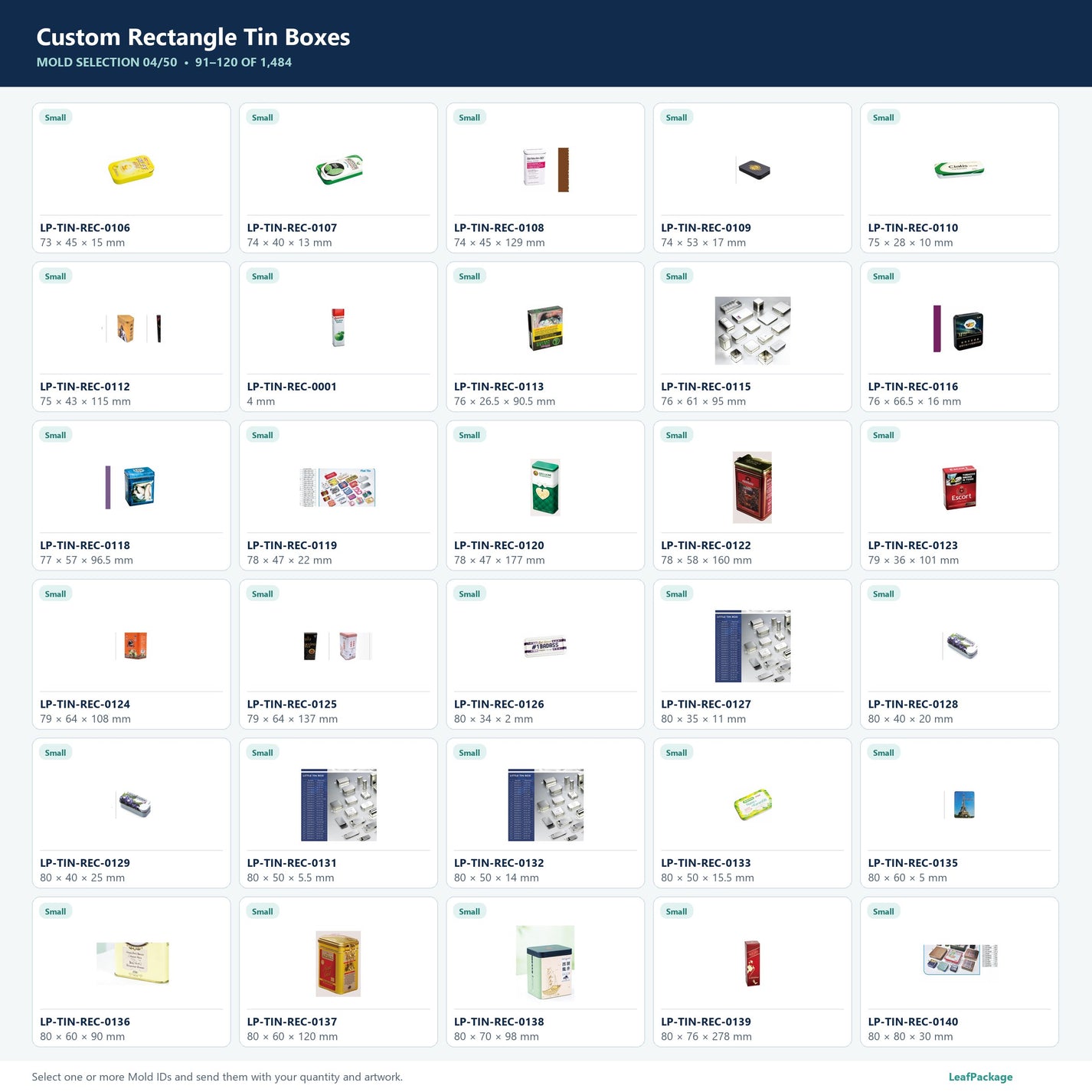The width and height of the screenshot is (1092, 1092).
Task: Open the LeafPackage brand link
Action: click(x=980, y=1077)
